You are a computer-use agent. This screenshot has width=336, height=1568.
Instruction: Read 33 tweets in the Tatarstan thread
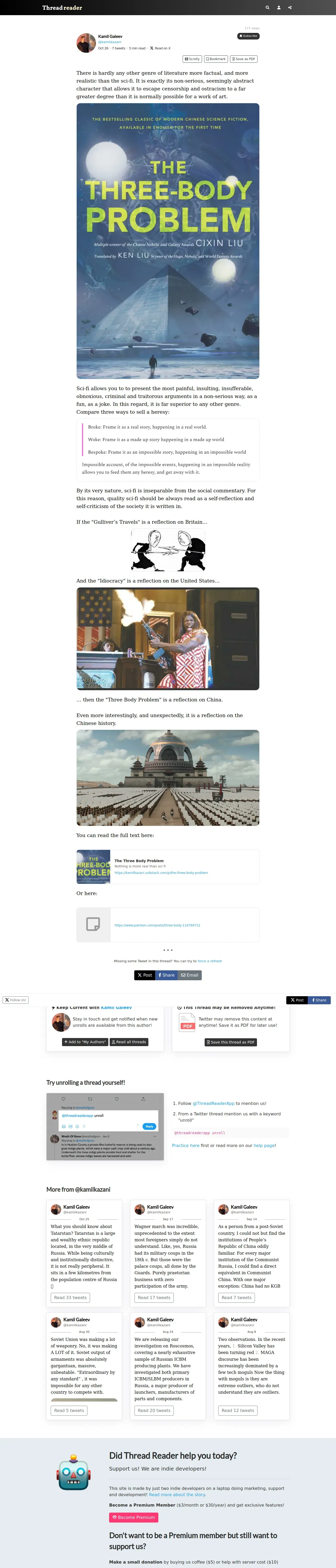[70, 1298]
